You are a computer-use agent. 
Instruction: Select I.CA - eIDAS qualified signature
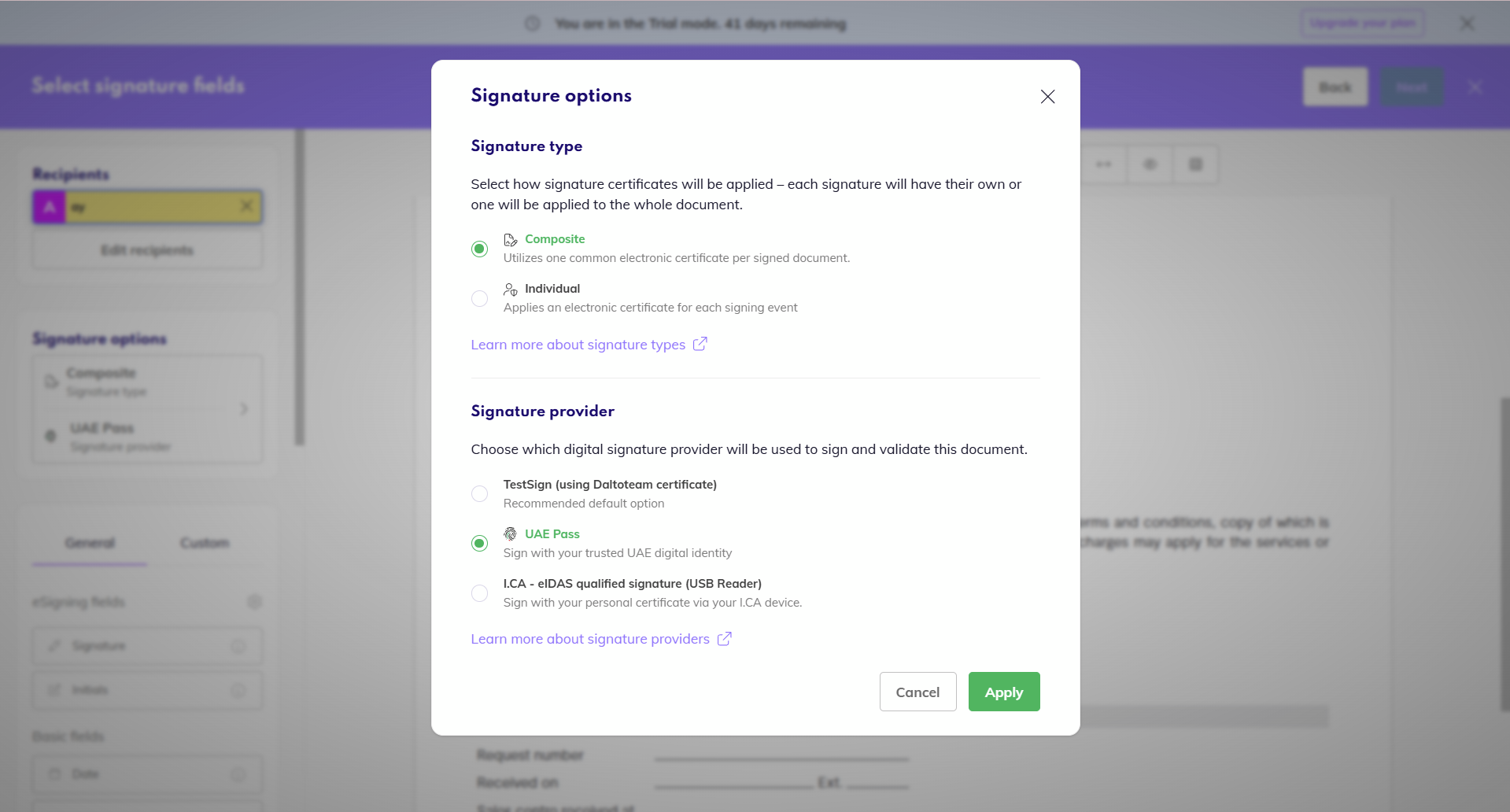pos(479,592)
